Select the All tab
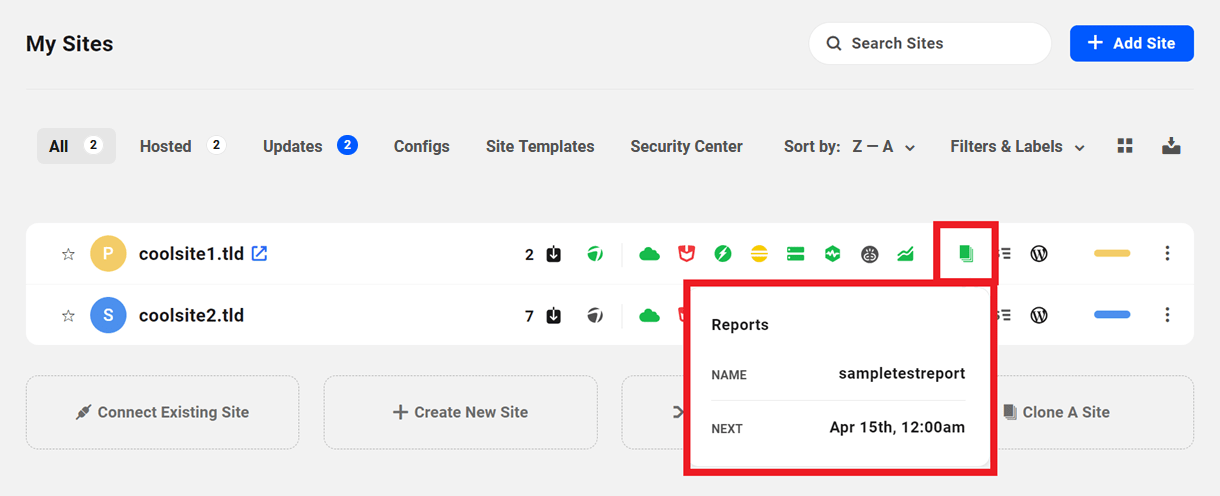 [76, 146]
